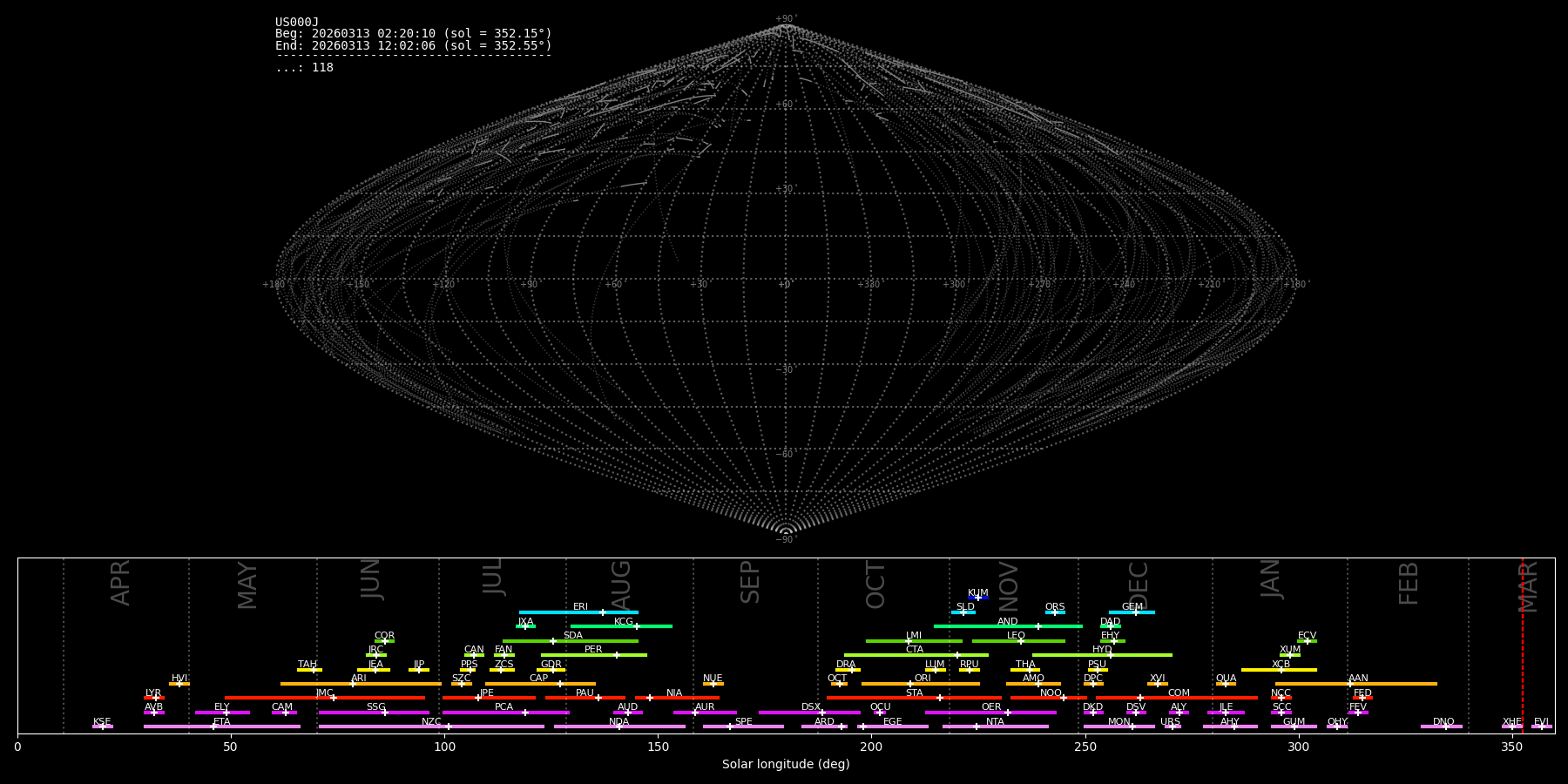
Task: Select the PER shower label
Action: pos(593,650)
